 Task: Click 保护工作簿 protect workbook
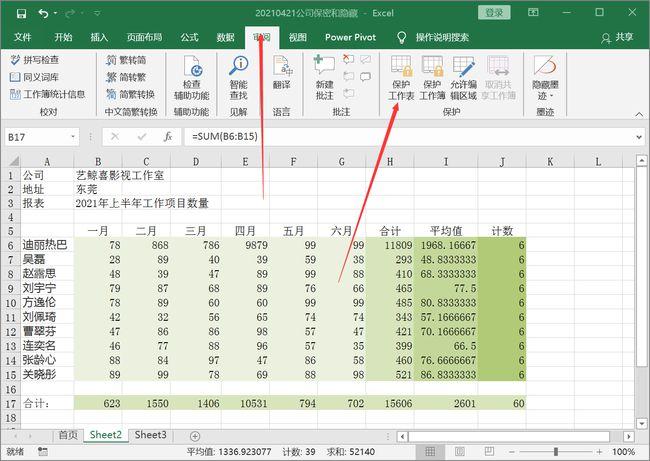432,78
